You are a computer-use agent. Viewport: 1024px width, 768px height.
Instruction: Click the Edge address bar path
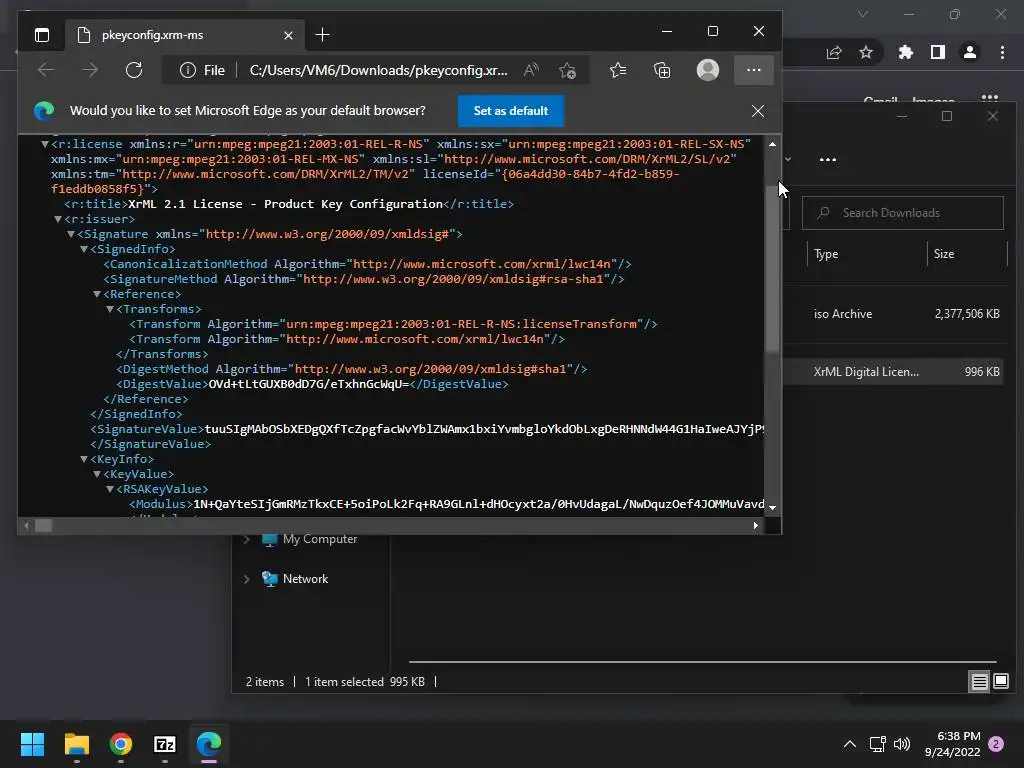[378, 70]
